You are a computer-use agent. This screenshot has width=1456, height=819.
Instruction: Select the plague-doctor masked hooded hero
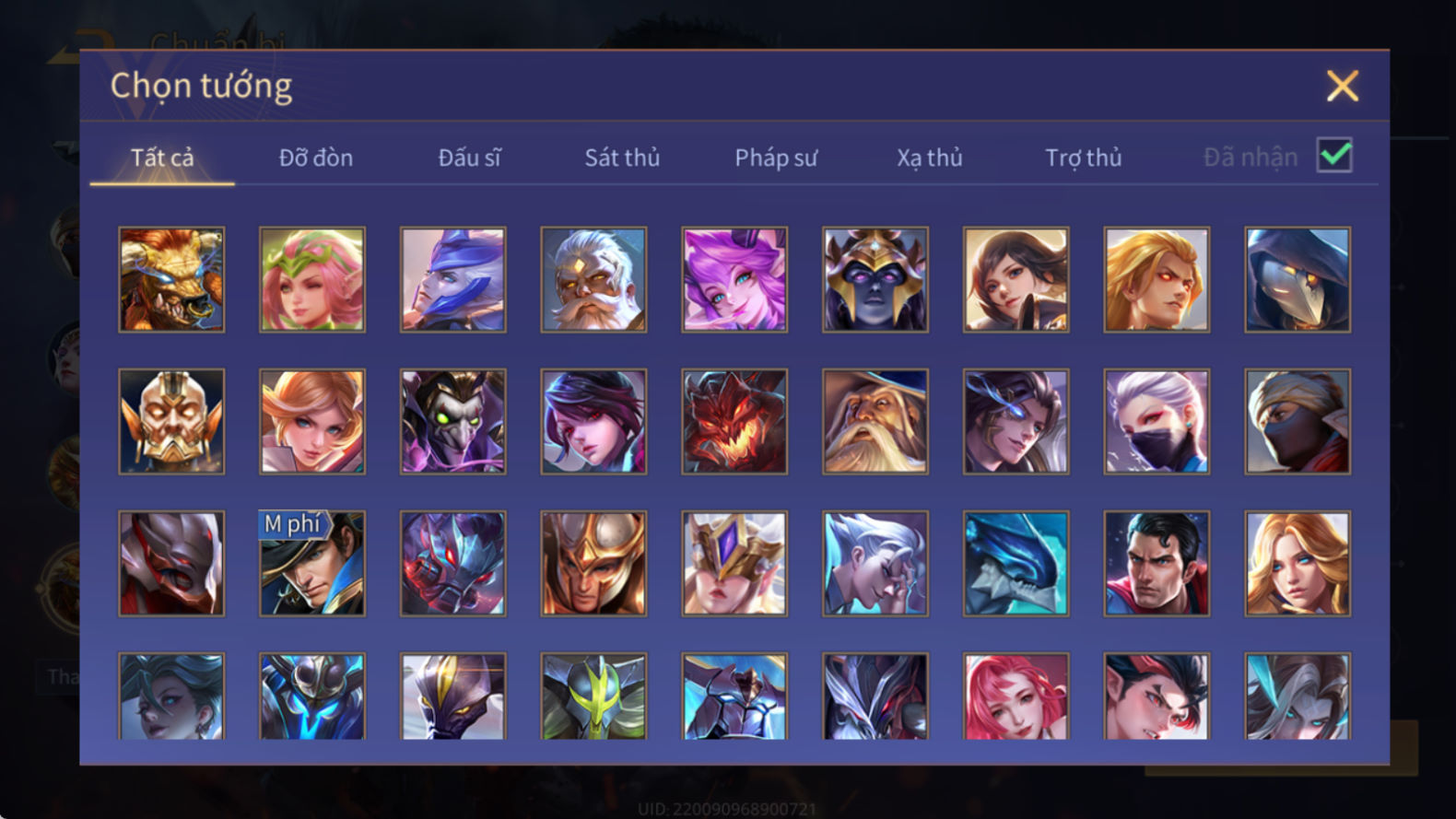(x=1297, y=280)
